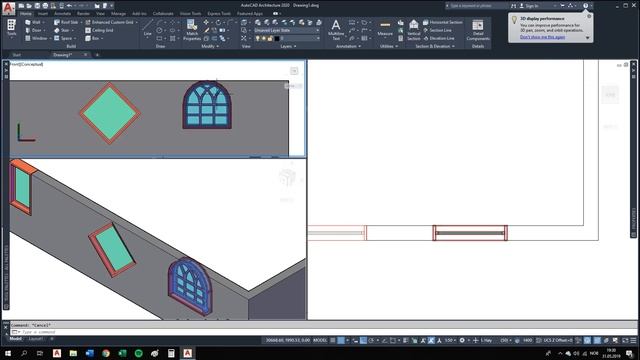Viewport: 640px width, 360px height.
Task: Toggle clean screen icon in status bar
Action: [x=625, y=340]
